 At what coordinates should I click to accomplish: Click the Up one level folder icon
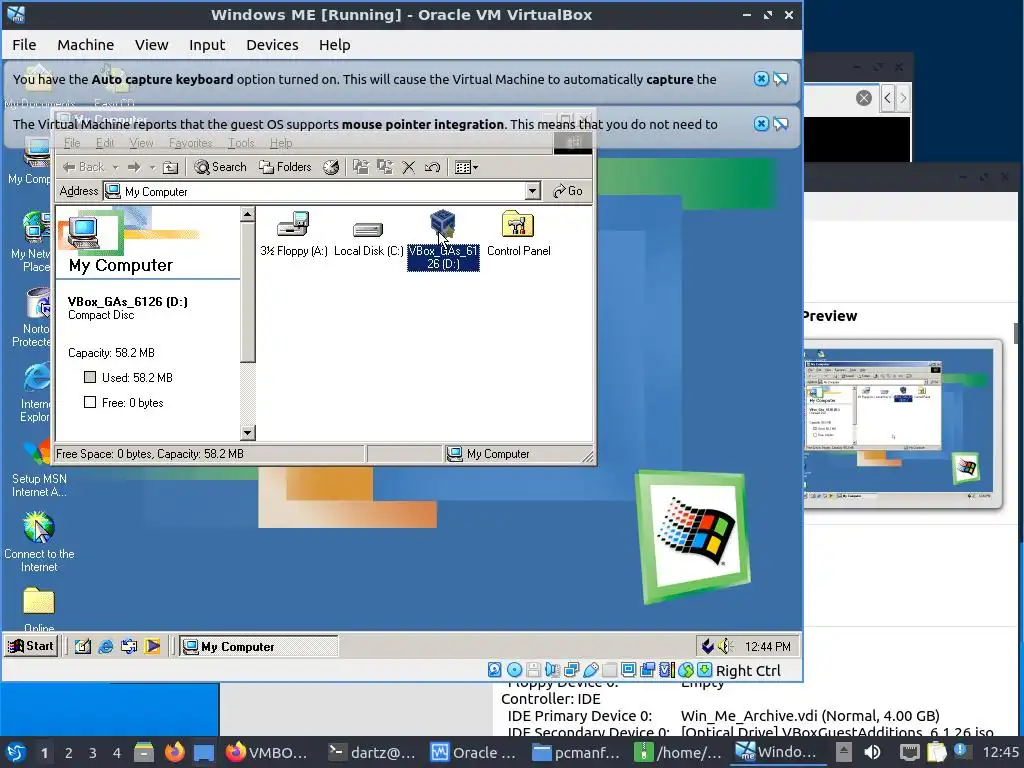[170, 167]
